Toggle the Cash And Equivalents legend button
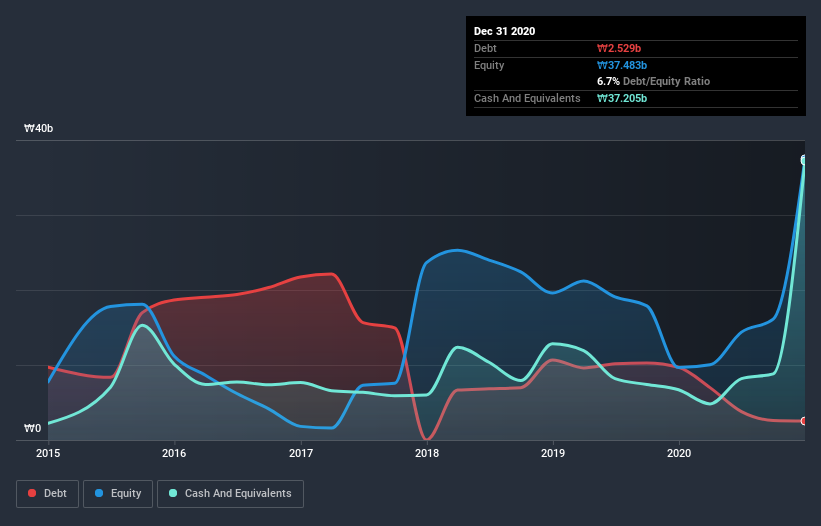The height and width of the screenshot is (526, 821). click(230, 494)
